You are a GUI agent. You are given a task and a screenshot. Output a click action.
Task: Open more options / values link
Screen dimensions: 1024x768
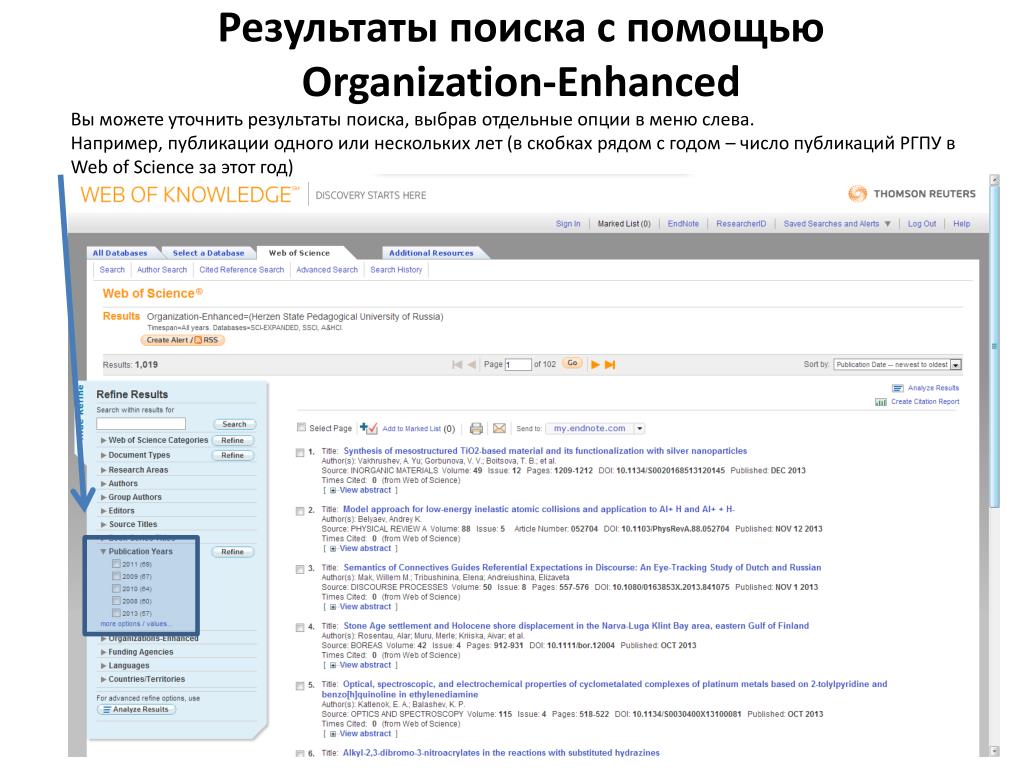coord(134,624)
